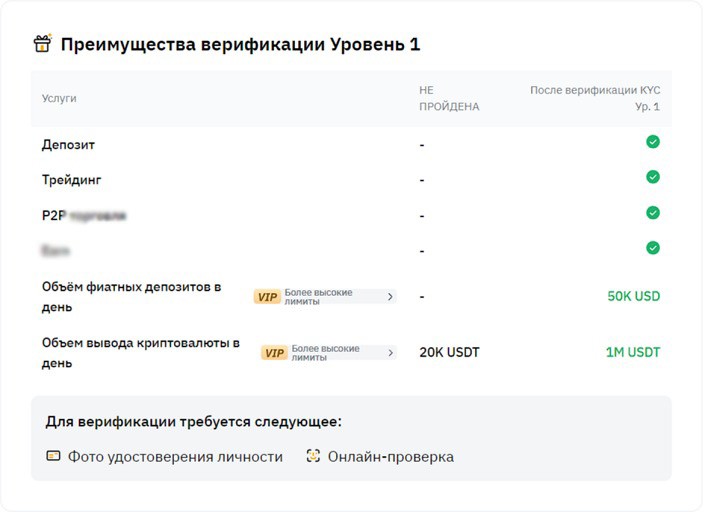
Task: Click the 1M USDT limit value
Action: coord(633,352)
